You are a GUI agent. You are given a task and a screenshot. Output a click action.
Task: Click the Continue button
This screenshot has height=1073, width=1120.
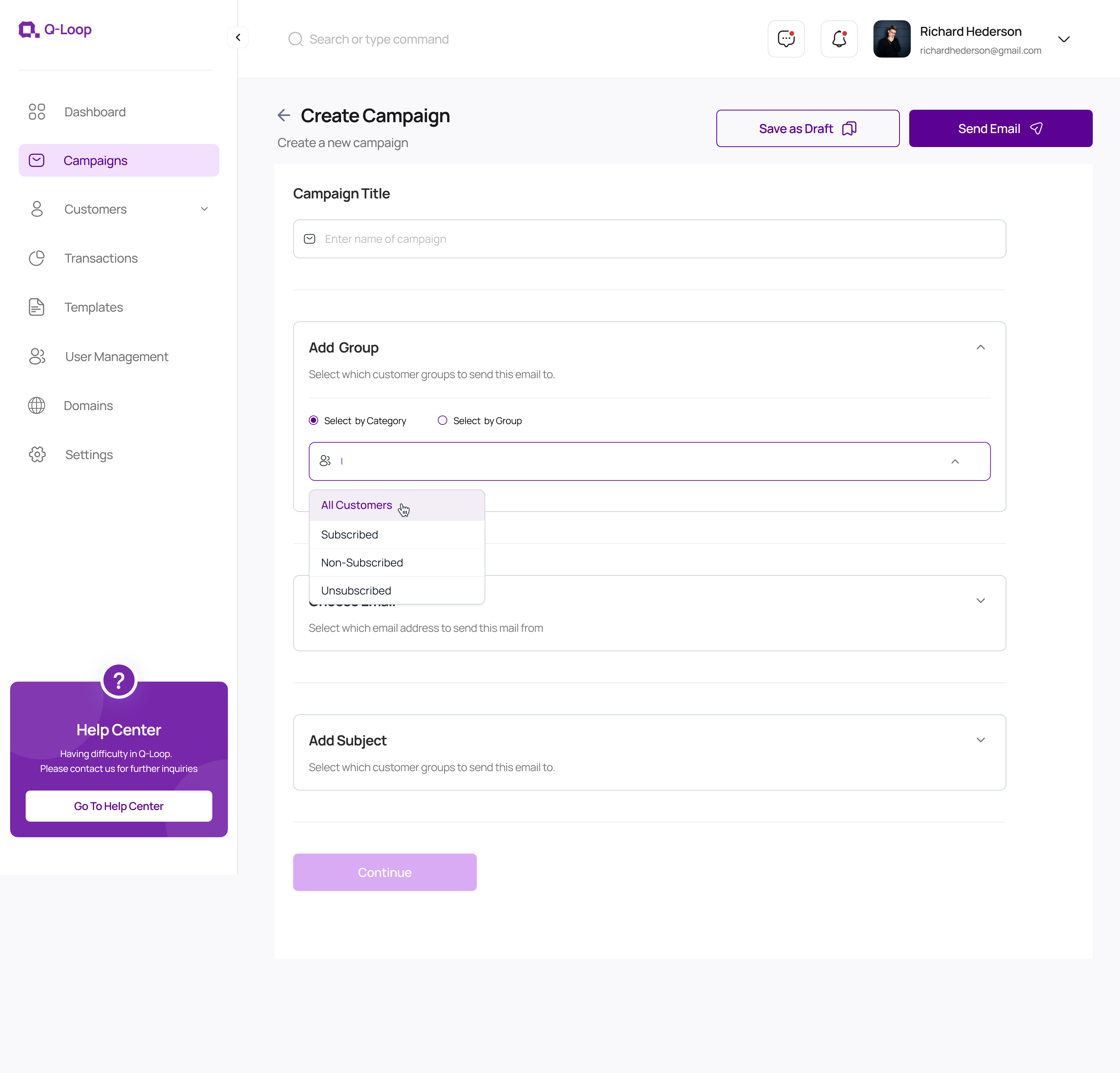pos(385,872)
